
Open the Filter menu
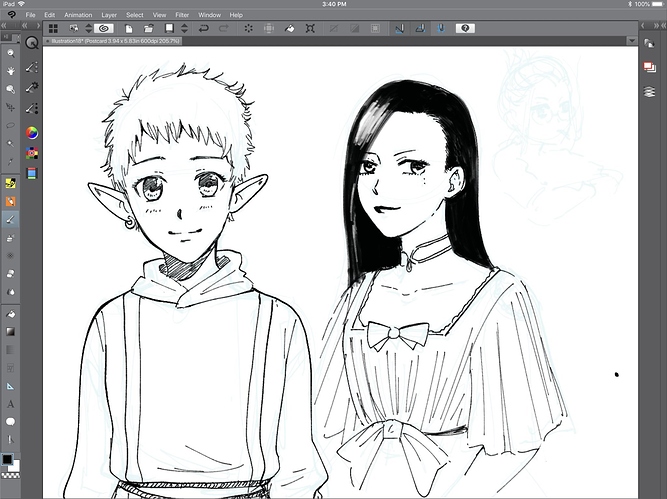click(x=182, y=16)
